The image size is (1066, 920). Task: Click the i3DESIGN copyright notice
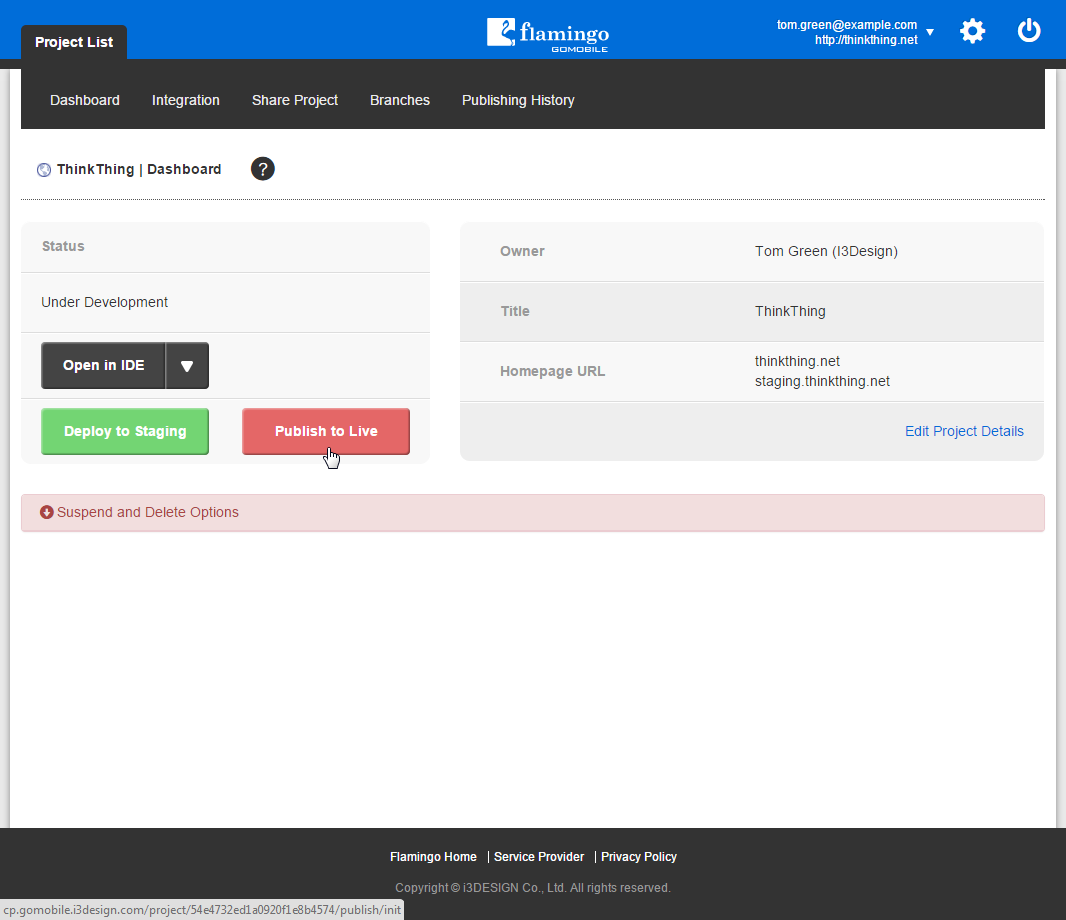pos(533,888)
